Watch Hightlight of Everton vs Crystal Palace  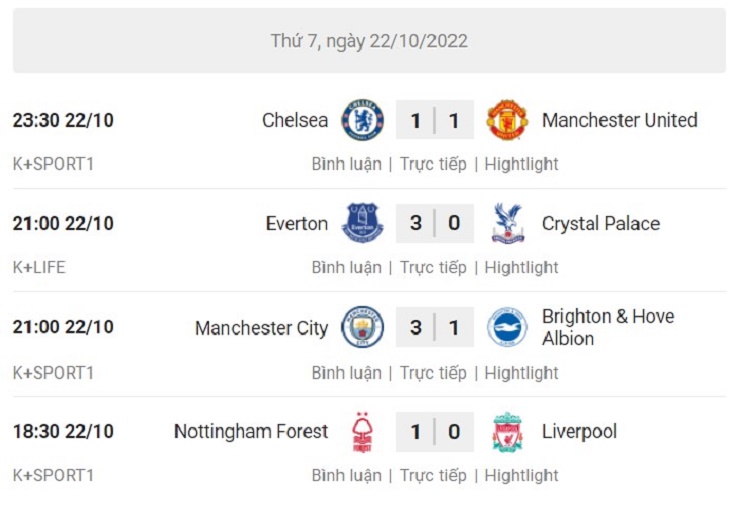(x=521, y=267)
